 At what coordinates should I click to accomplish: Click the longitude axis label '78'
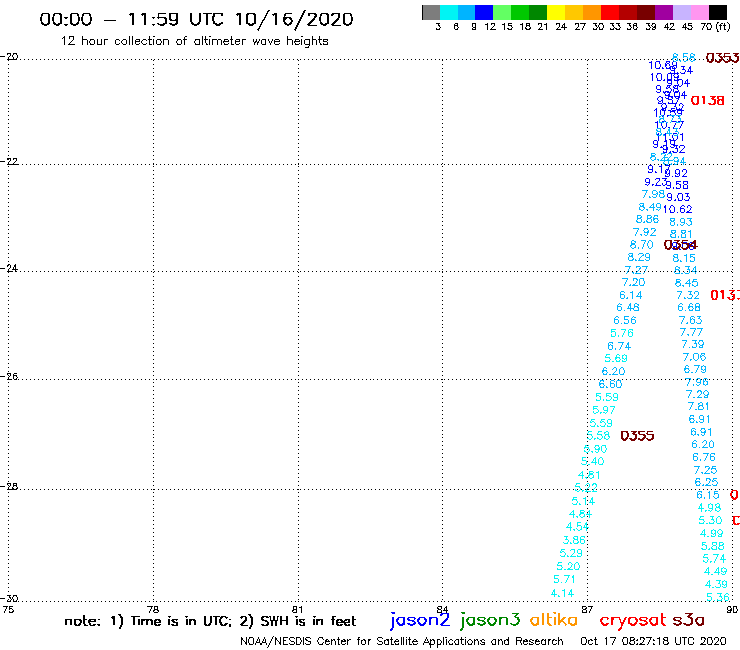click(x=152, y=609)
